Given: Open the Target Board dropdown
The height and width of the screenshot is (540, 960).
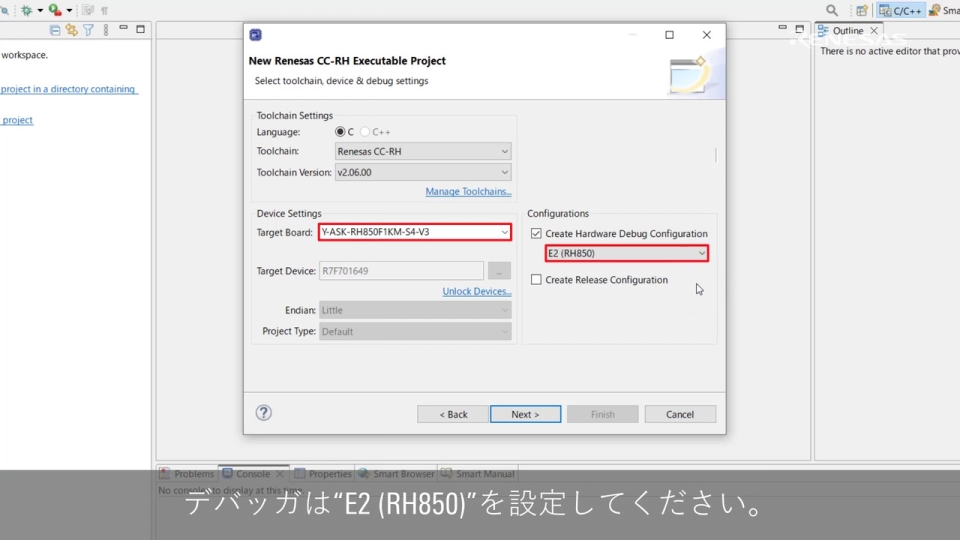Looking at the screenshot, I should click(x=415, y=232).
